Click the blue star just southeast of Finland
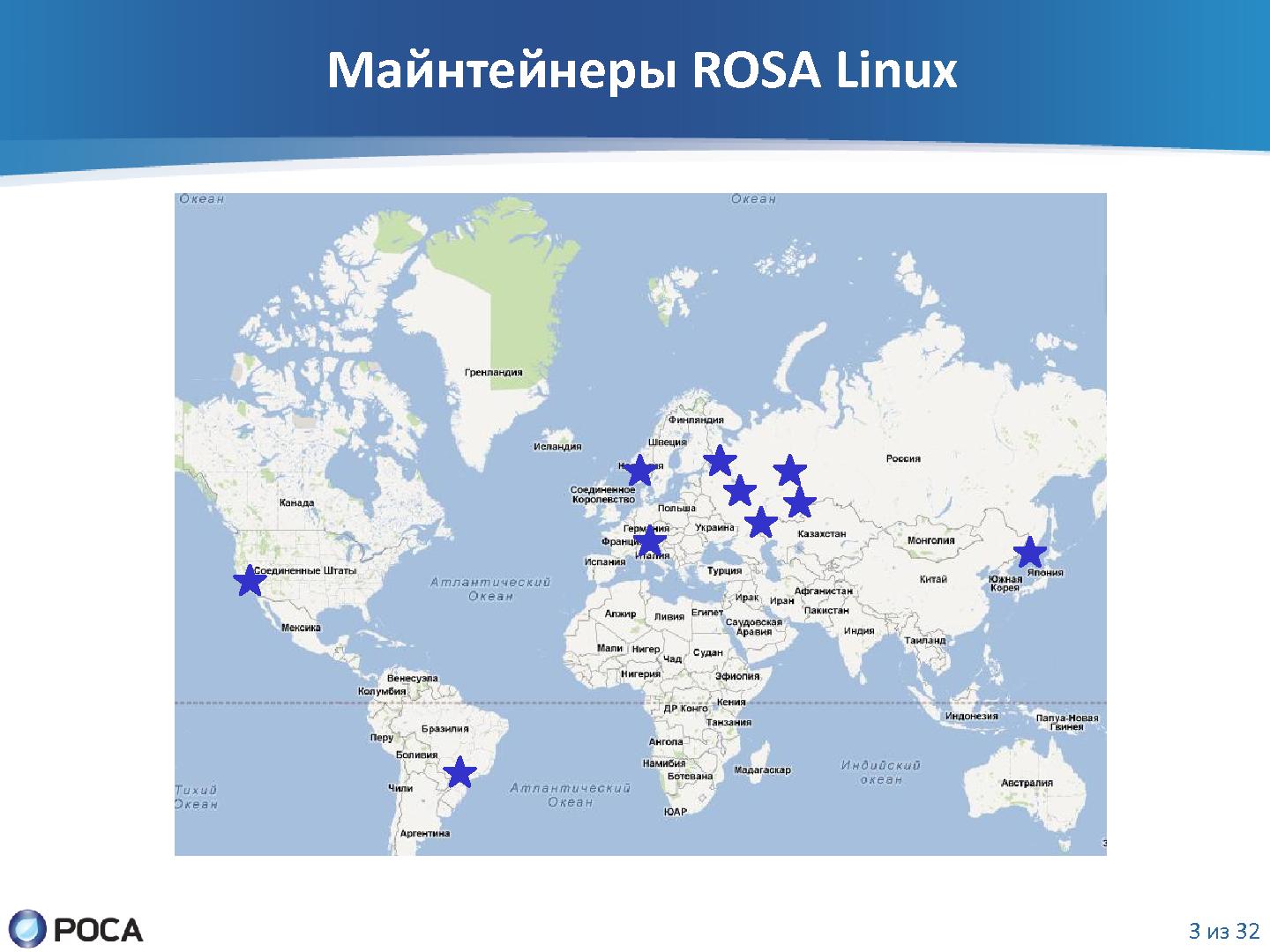The width and height of the screenshot is (1270, 952). (x=720, y=460)
